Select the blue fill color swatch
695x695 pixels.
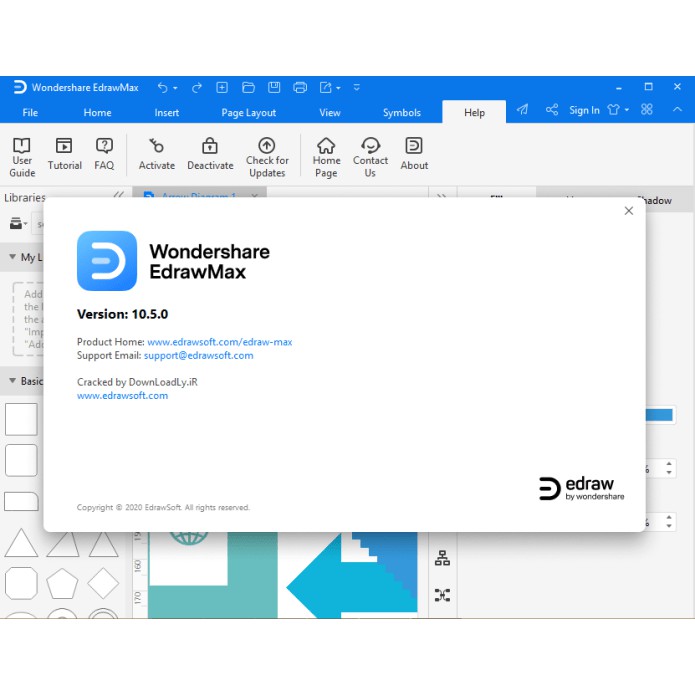coord(659,415)
